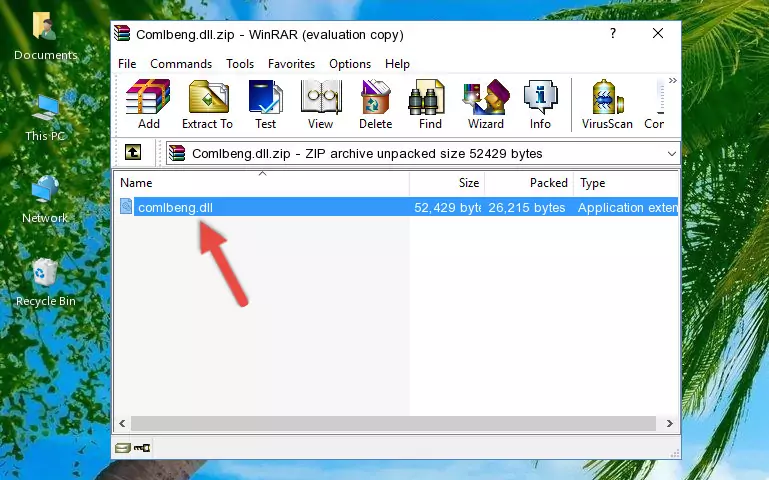769x480 pixels.
Task: Click the comlbeng.dll file icon
Action: (x=126, y=206)
